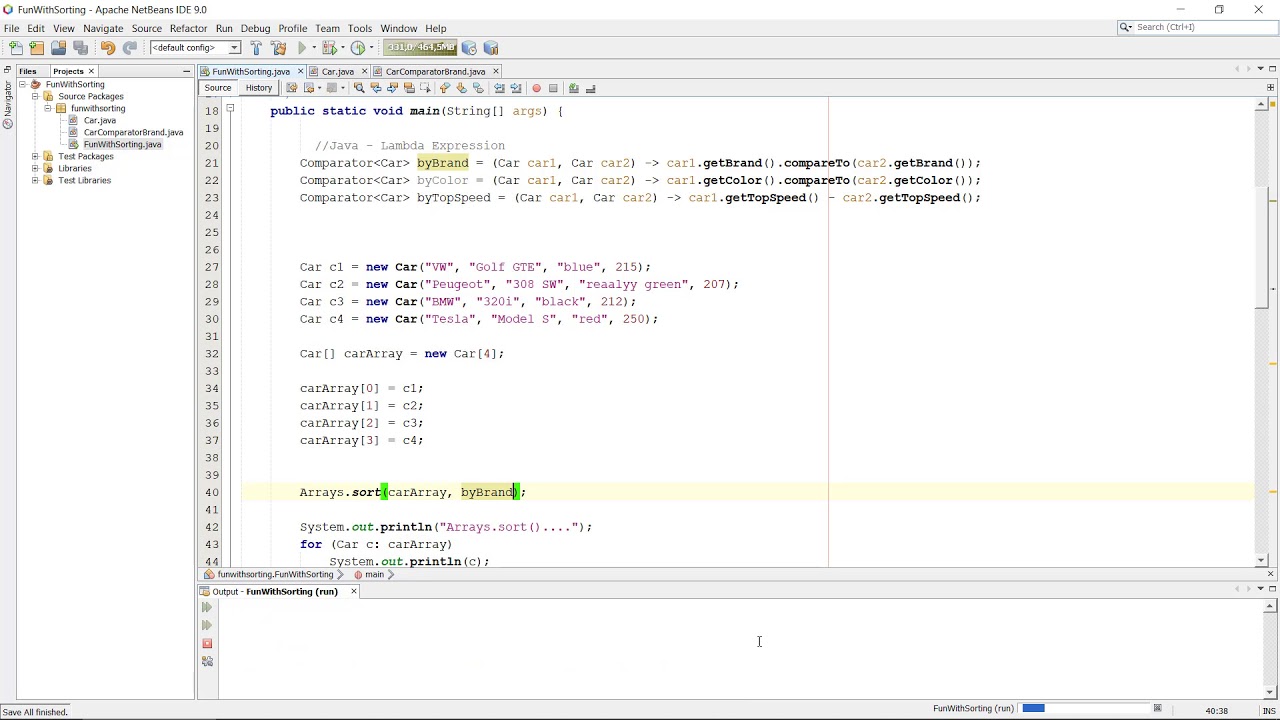Click the Search (Ctrl+I) field
1280x720 pixels.
pos(1195,27)
